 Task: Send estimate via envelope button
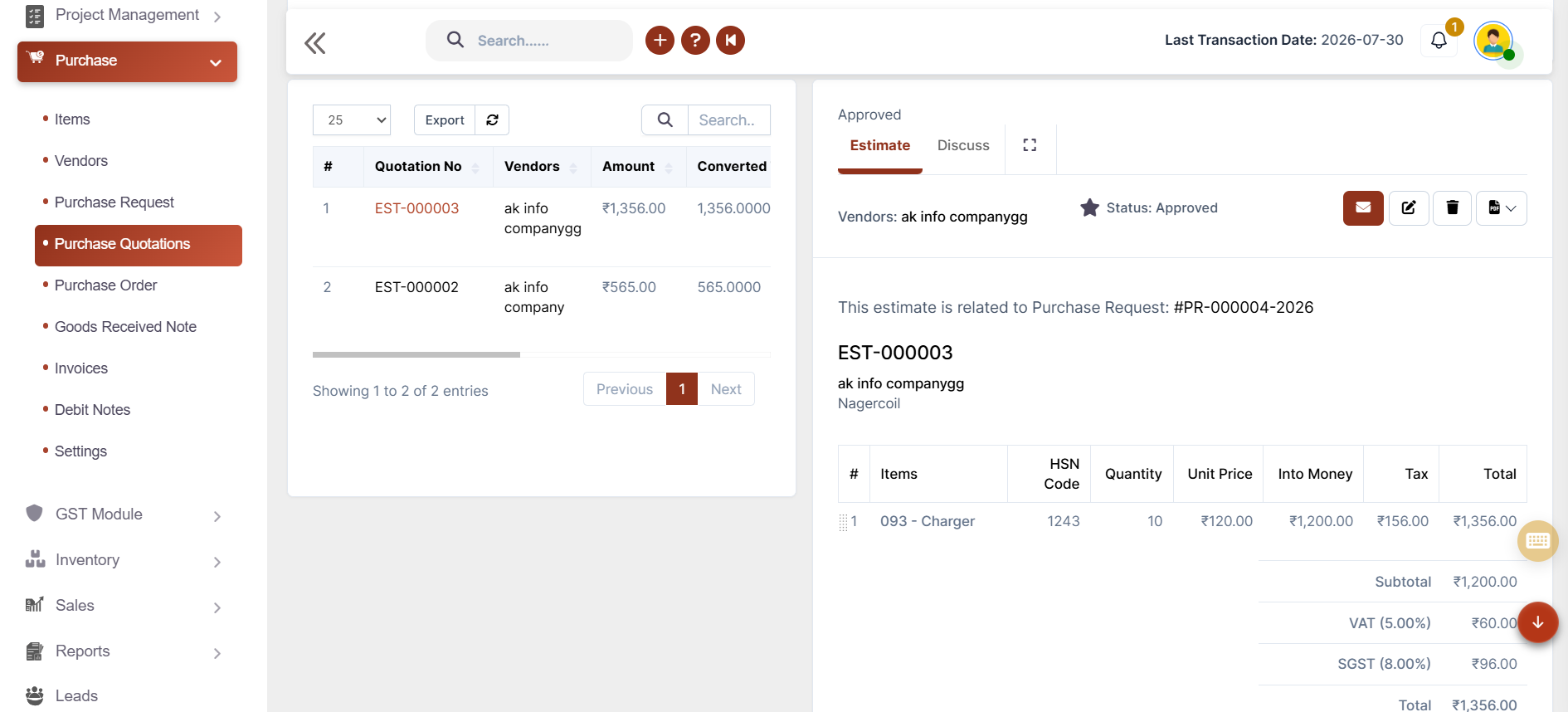(1363, 207)
